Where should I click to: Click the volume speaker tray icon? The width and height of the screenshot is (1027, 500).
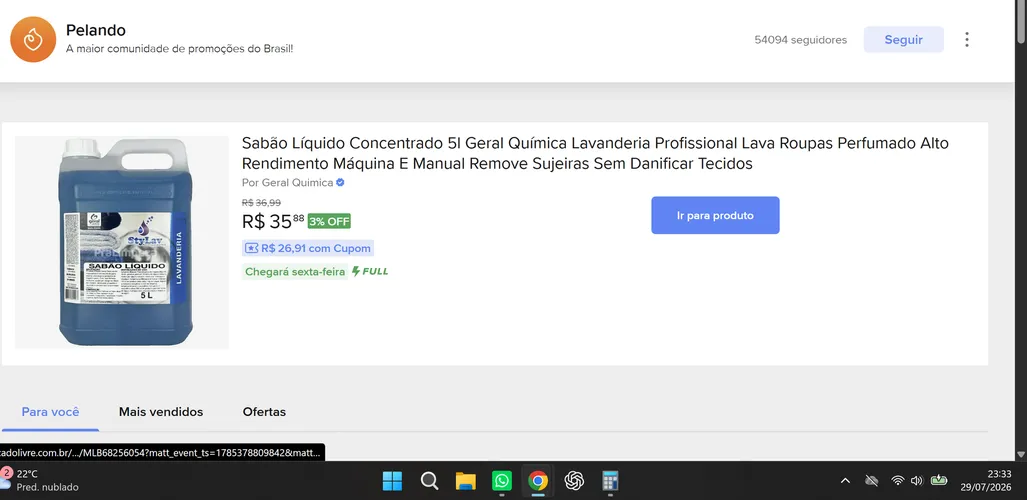(916, 480)
